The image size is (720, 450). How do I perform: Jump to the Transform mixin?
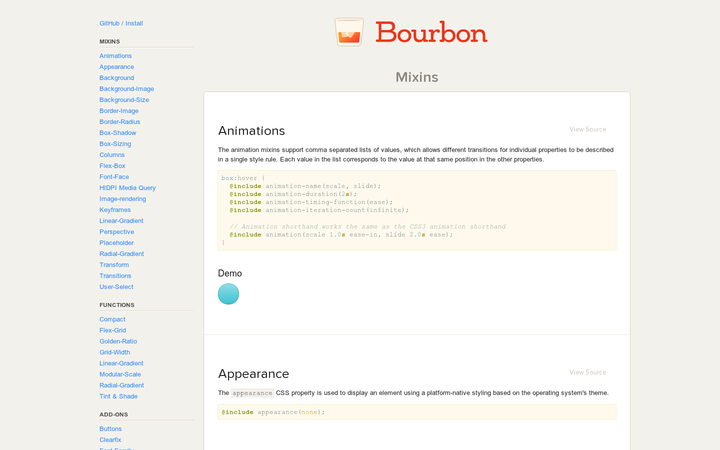point(114,265)
